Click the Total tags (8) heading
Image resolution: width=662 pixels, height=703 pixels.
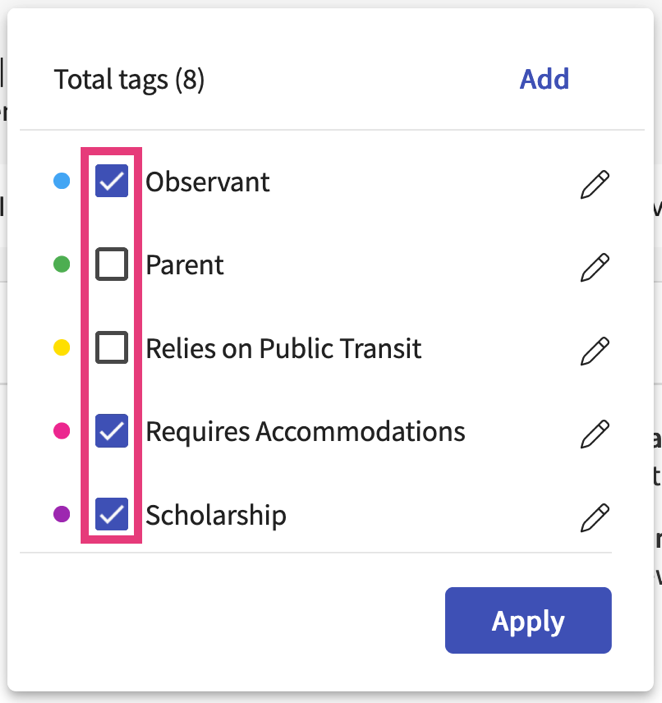point(129,80)
